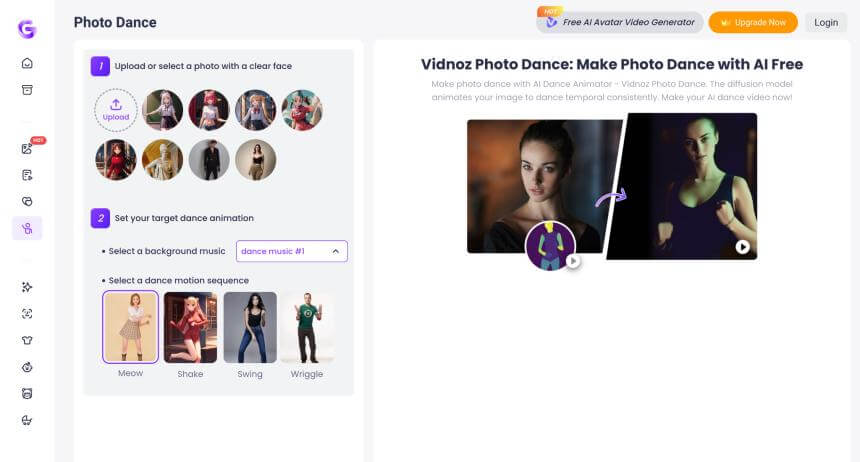Click "Select a dance motion sequence" label
This screenshot has width=860, height=462.
click(178, 280)
